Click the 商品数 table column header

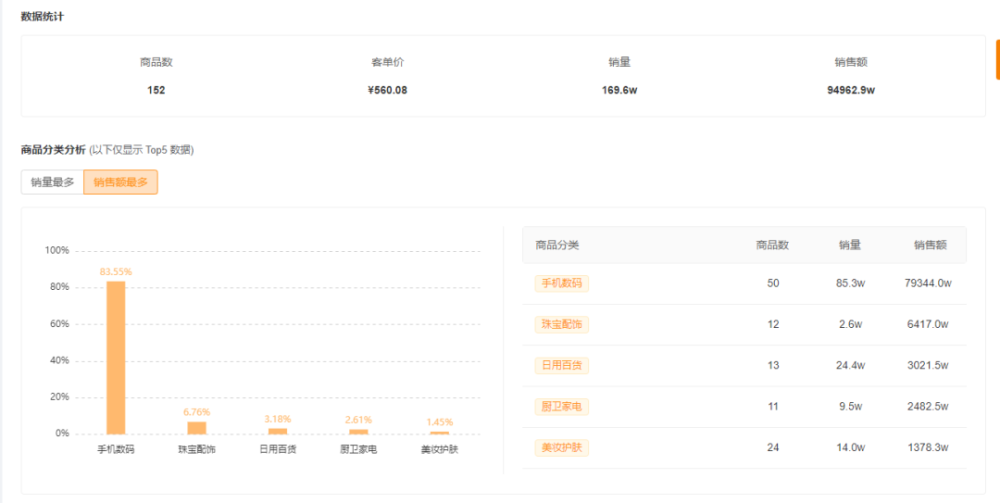pyautogui.click(x=772, y=245)
